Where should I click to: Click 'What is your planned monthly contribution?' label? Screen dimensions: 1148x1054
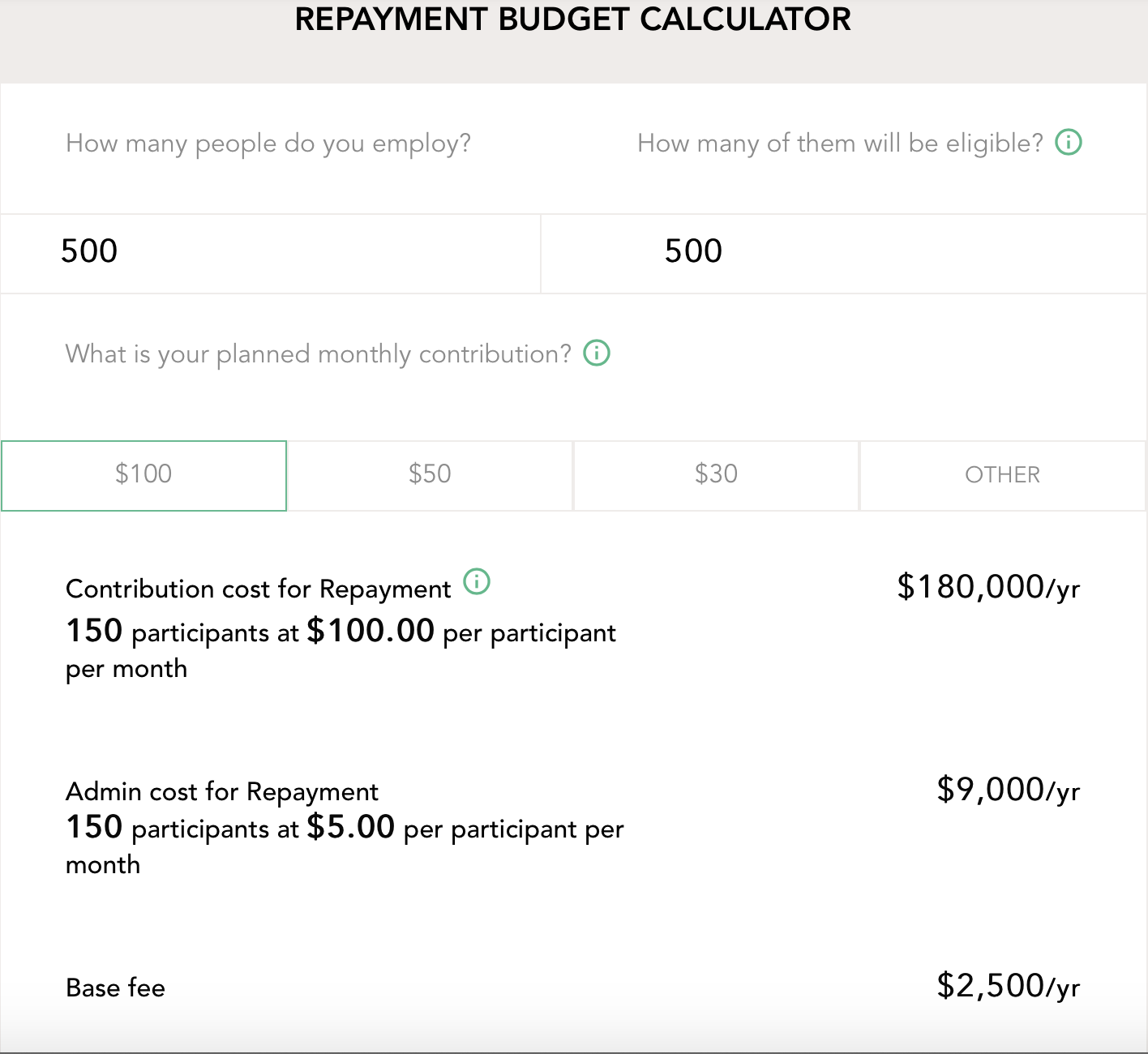319,354
